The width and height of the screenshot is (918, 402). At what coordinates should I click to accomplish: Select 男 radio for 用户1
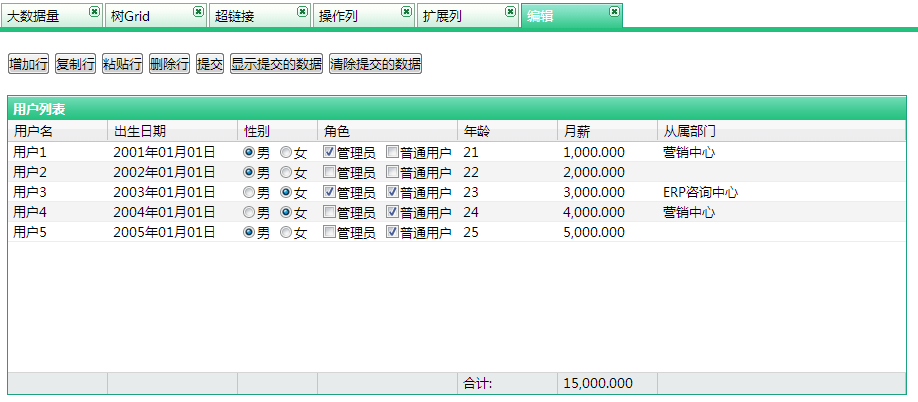click(x=249, y=153)
